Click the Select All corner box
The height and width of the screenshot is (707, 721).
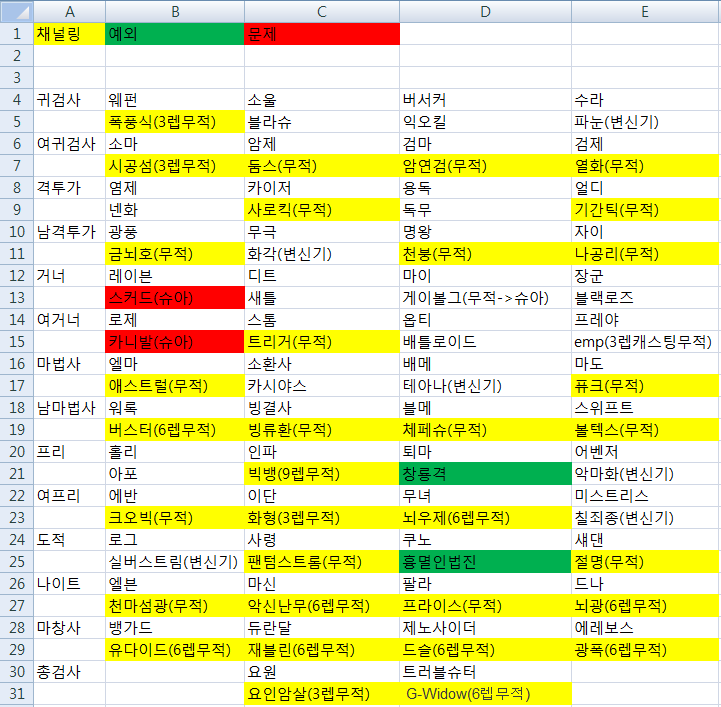[16, 11]
